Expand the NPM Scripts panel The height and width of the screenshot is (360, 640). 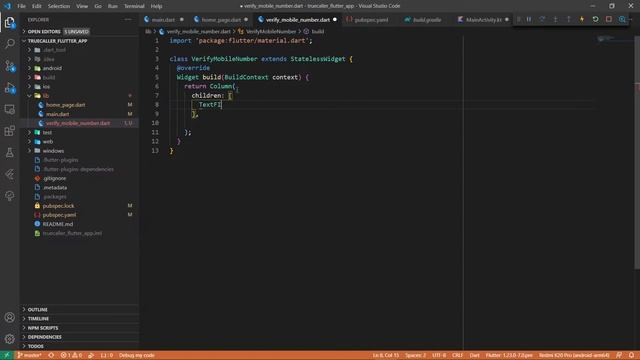pyautogui.click(x=80, y=328)
